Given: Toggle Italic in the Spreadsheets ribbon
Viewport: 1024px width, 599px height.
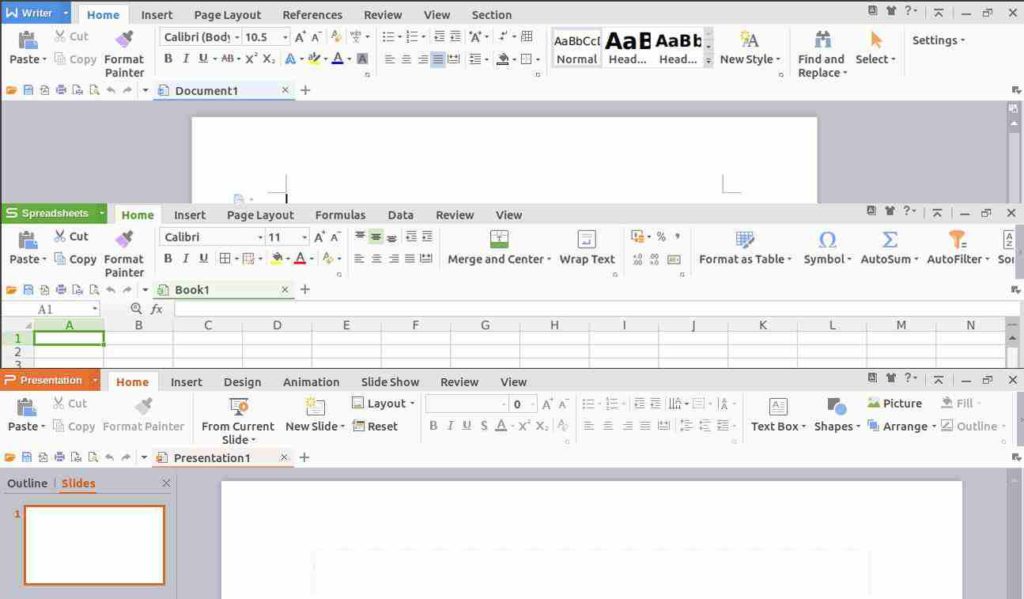Looking at the screenshot, I should 185,259.
